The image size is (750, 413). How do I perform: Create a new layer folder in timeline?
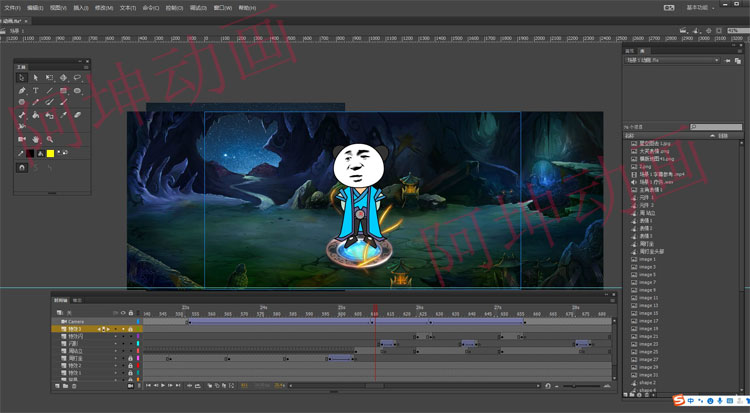pyautogui.click(x=66, y=386)
